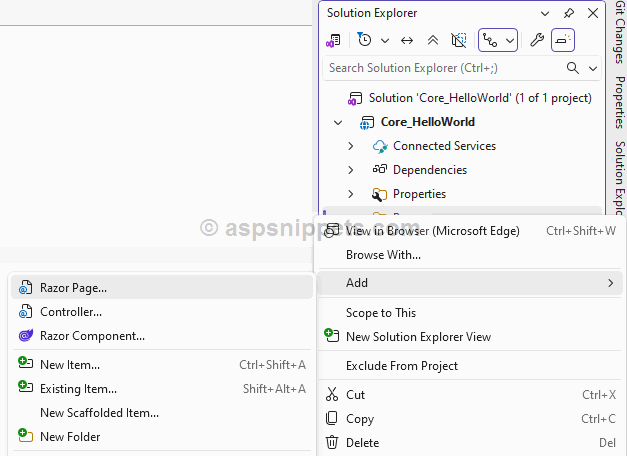Click the Copy icon
Viewport: 627px width, 456px height.
click(331, 418)
